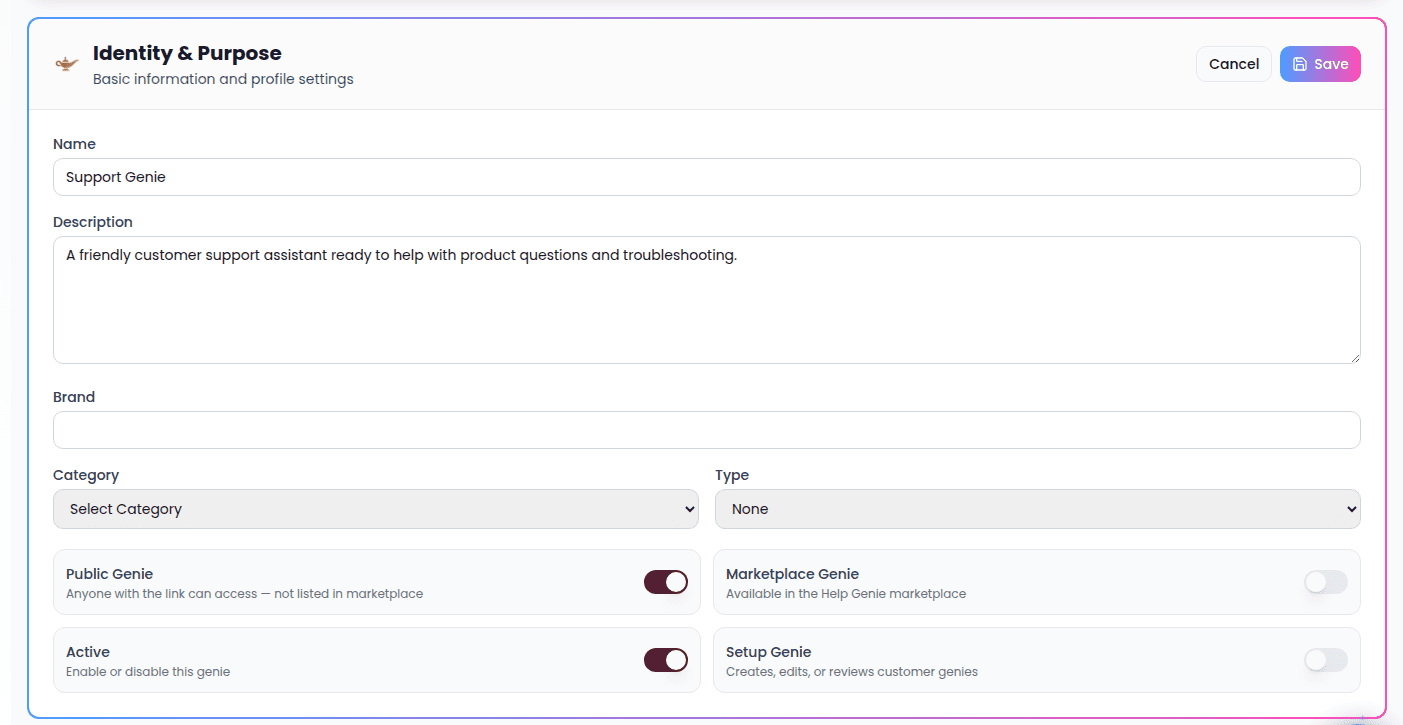
Task: Disable the Active toggle
Action: coord(666,660)
